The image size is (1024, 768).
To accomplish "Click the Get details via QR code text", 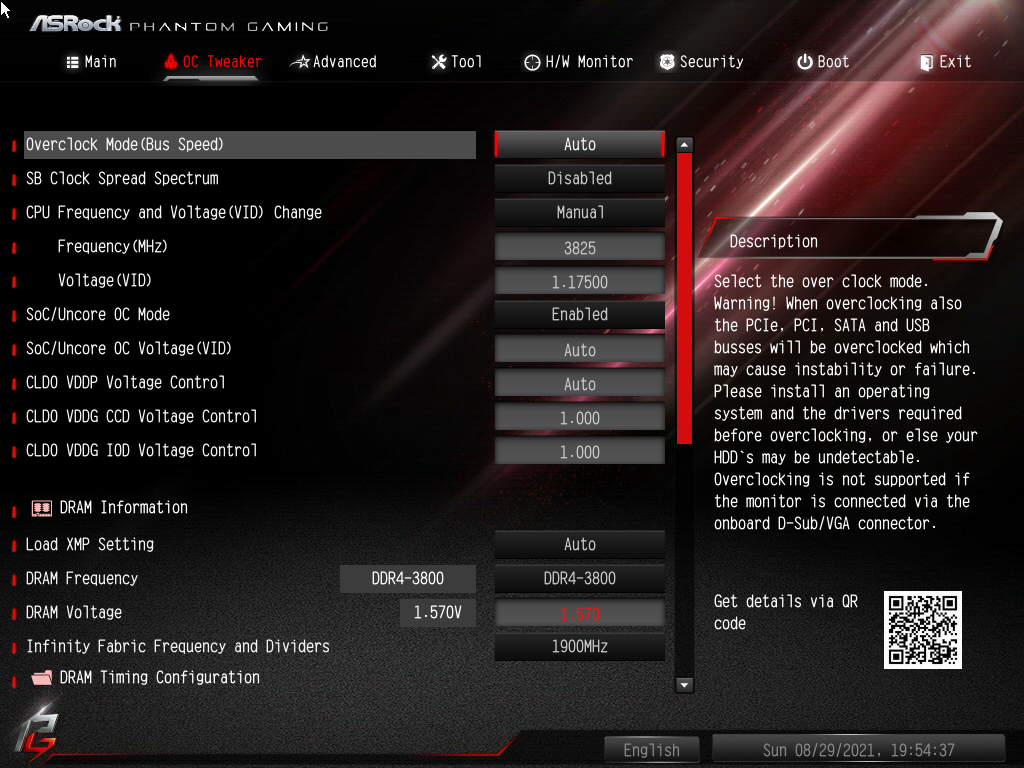I will (786, 612).
